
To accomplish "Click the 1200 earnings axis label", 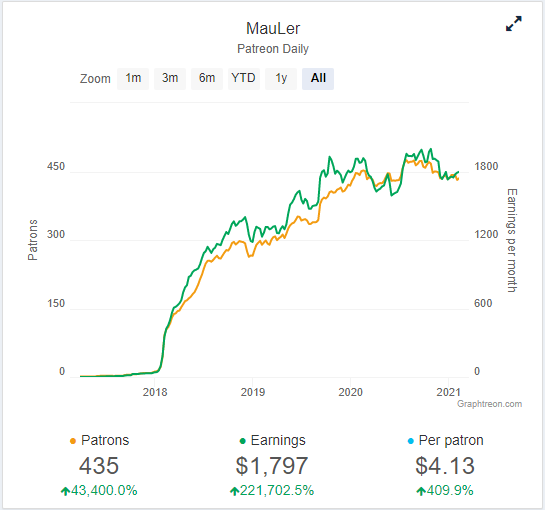I will click(486, 235).
